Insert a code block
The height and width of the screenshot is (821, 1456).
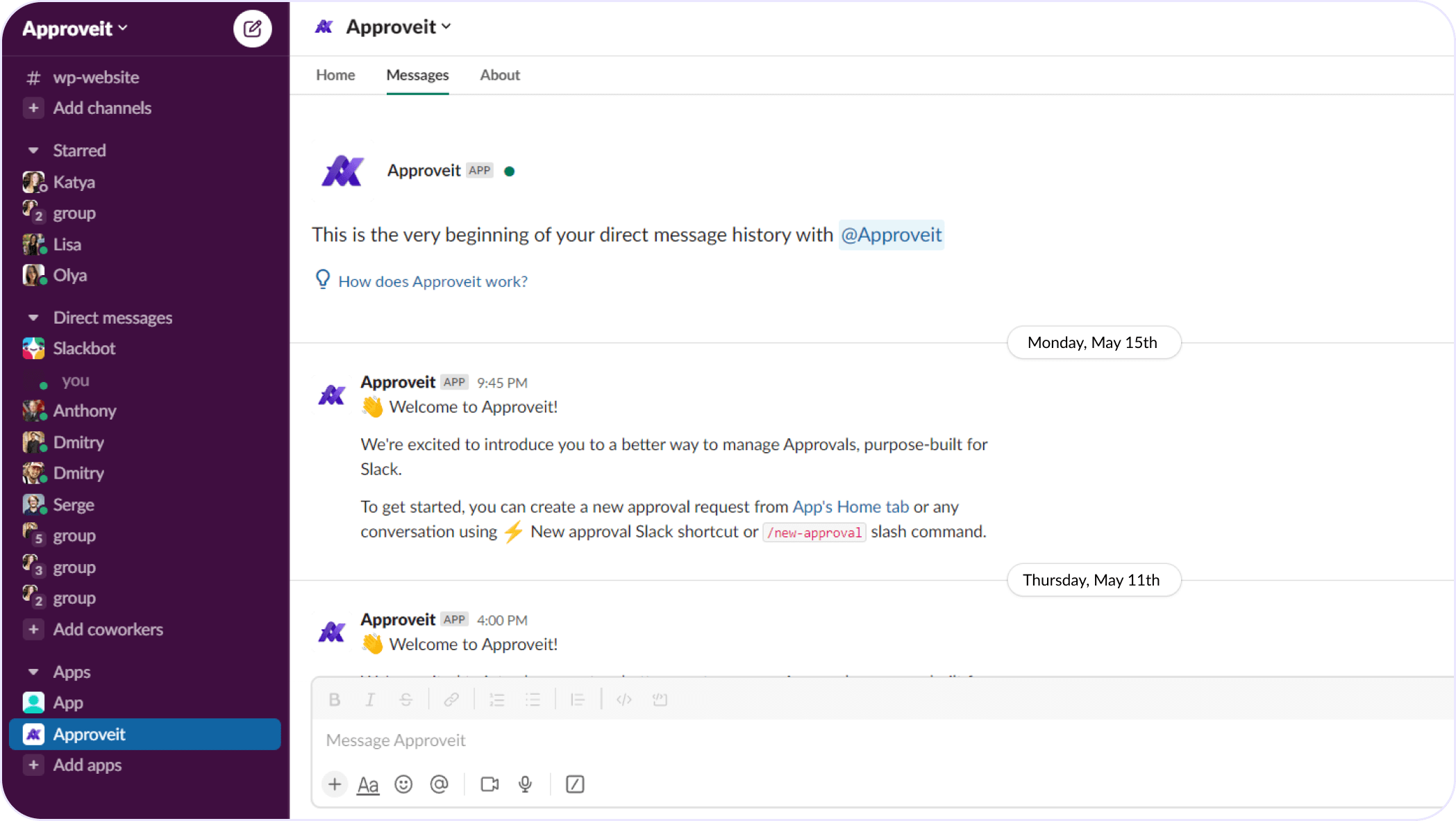(x=660, y=699)
